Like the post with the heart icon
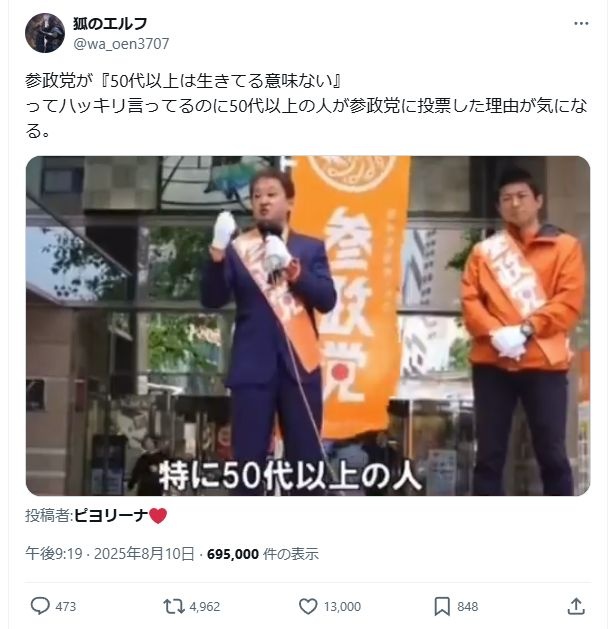The width and height of the screenshot is (610, 629). (x=308, y=606)
